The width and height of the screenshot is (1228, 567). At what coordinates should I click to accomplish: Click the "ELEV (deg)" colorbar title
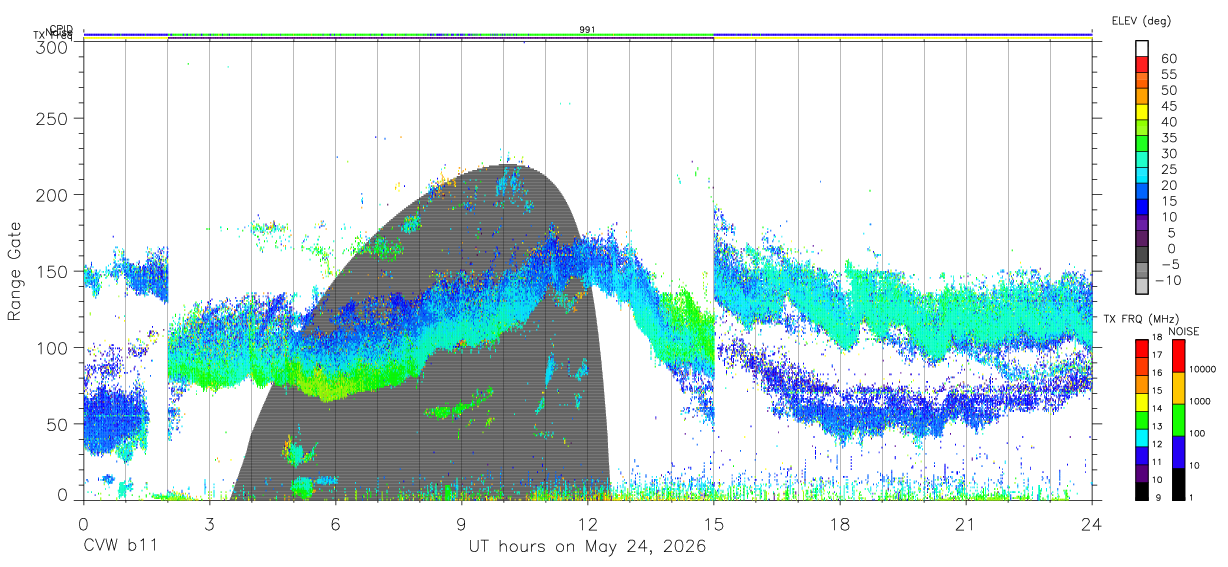(1141, 21)
